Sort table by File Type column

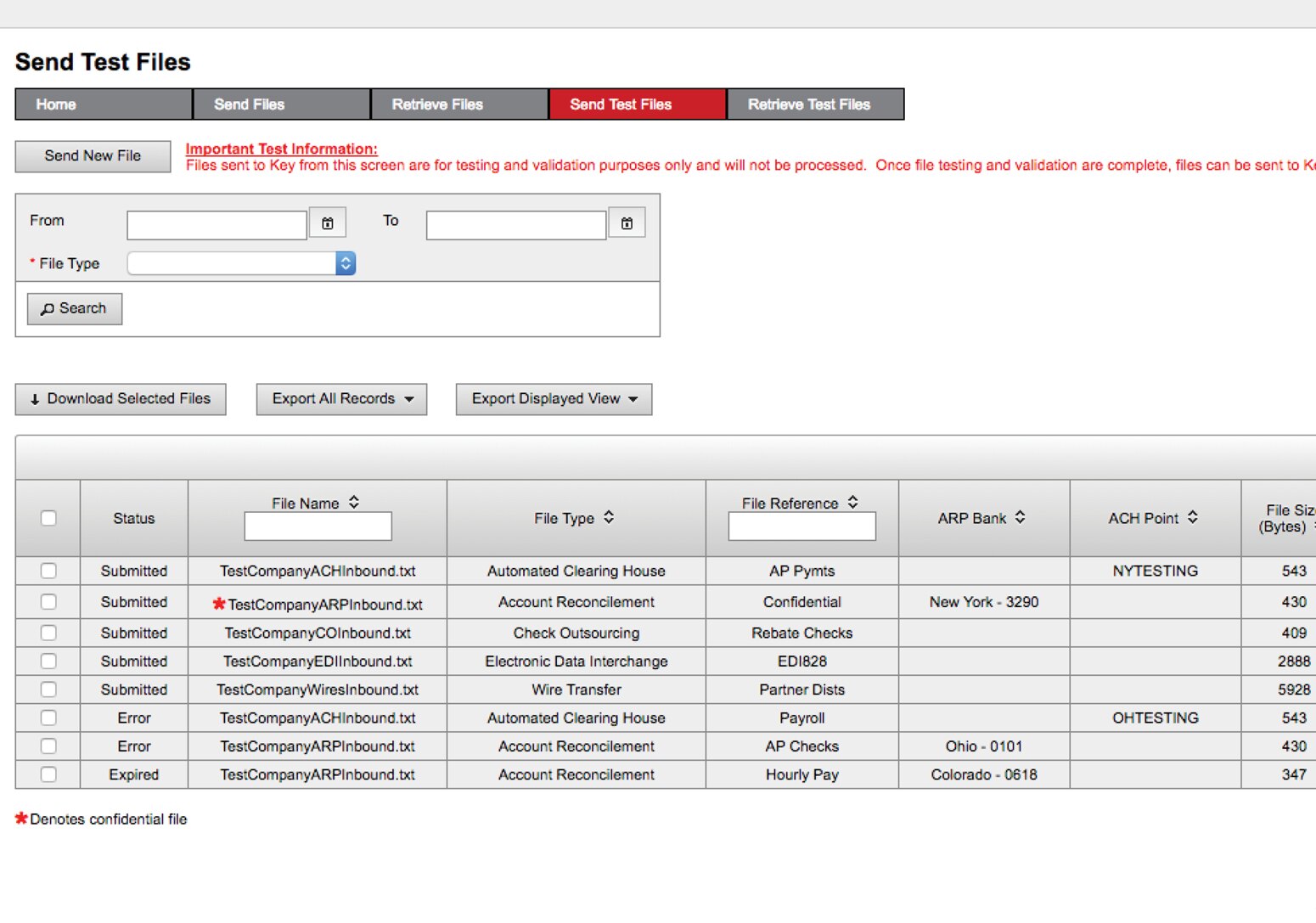click(608, 517)
